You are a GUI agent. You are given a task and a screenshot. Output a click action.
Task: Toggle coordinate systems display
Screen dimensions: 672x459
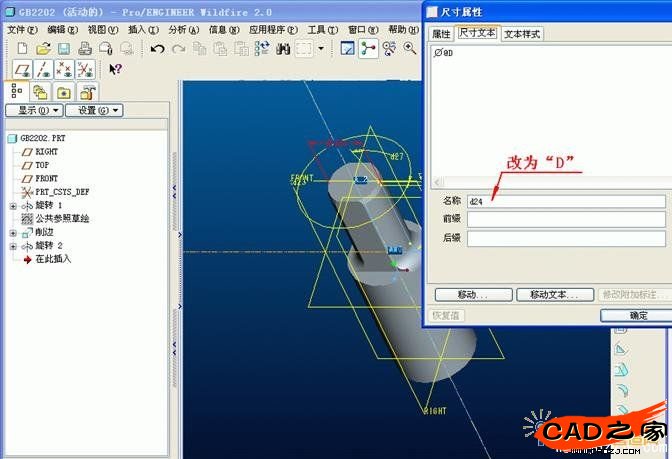coord(85,69)
